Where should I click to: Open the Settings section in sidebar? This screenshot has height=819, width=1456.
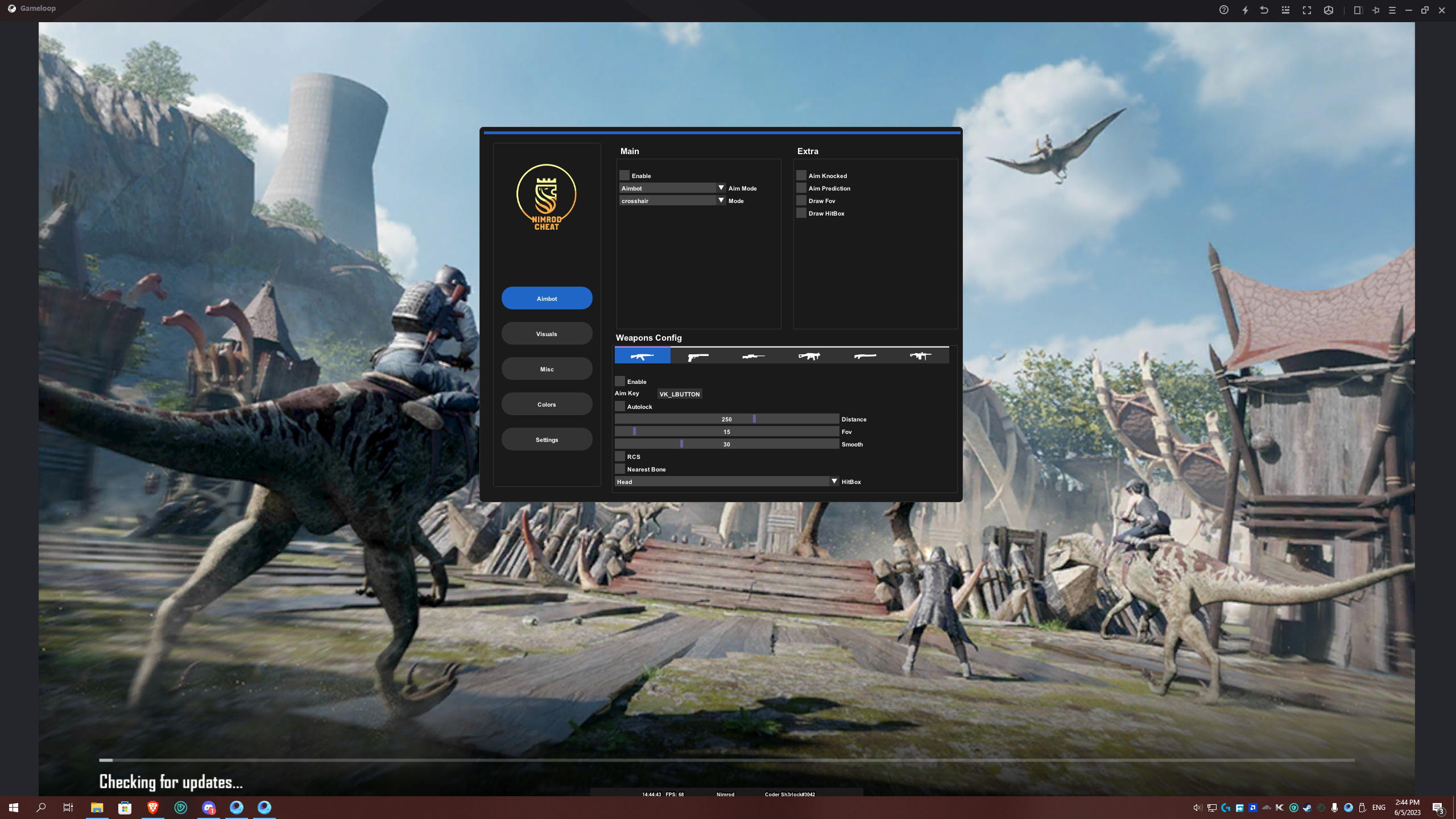pos(547,439)
